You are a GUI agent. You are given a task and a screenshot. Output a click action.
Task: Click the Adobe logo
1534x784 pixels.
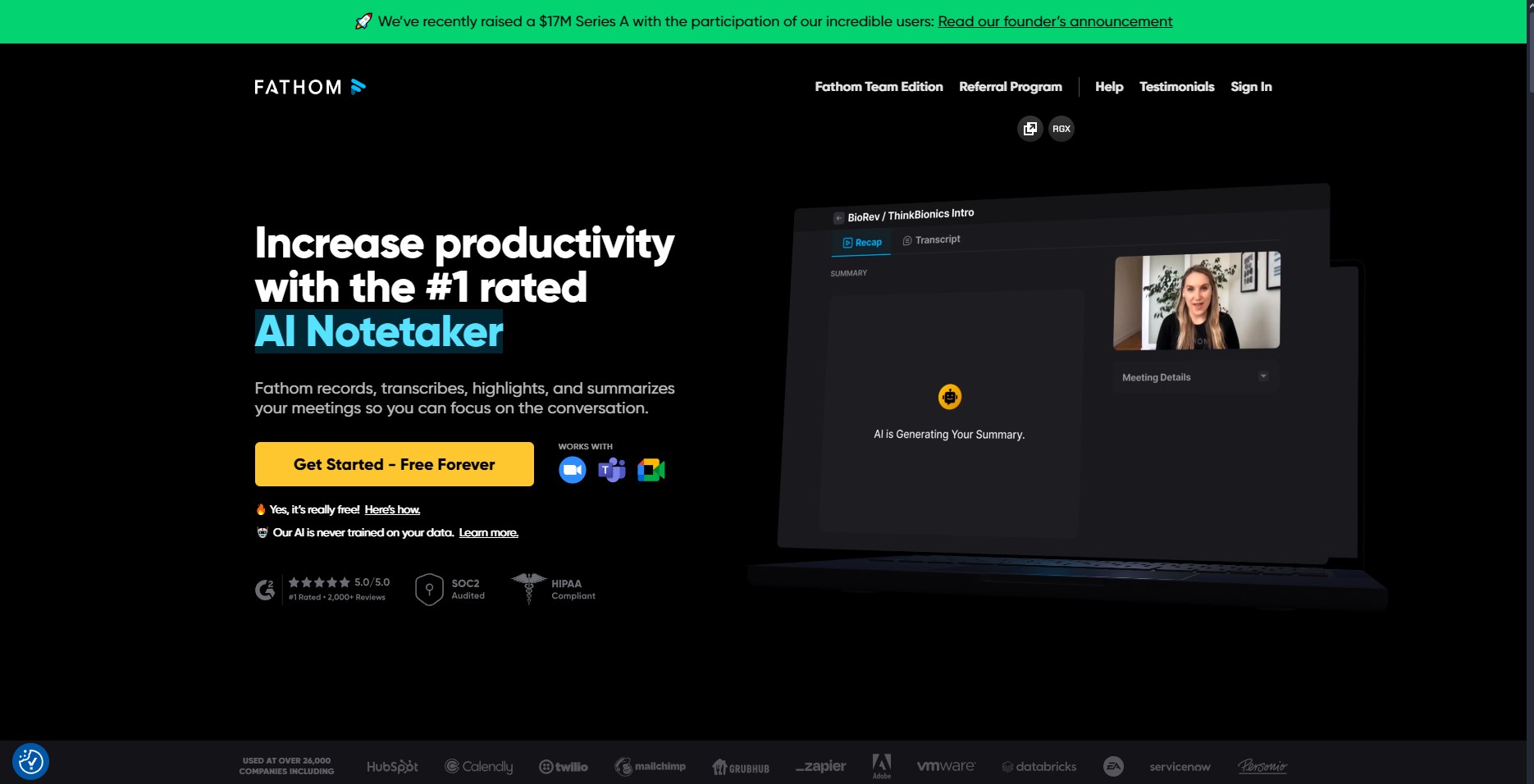point(882,767)
